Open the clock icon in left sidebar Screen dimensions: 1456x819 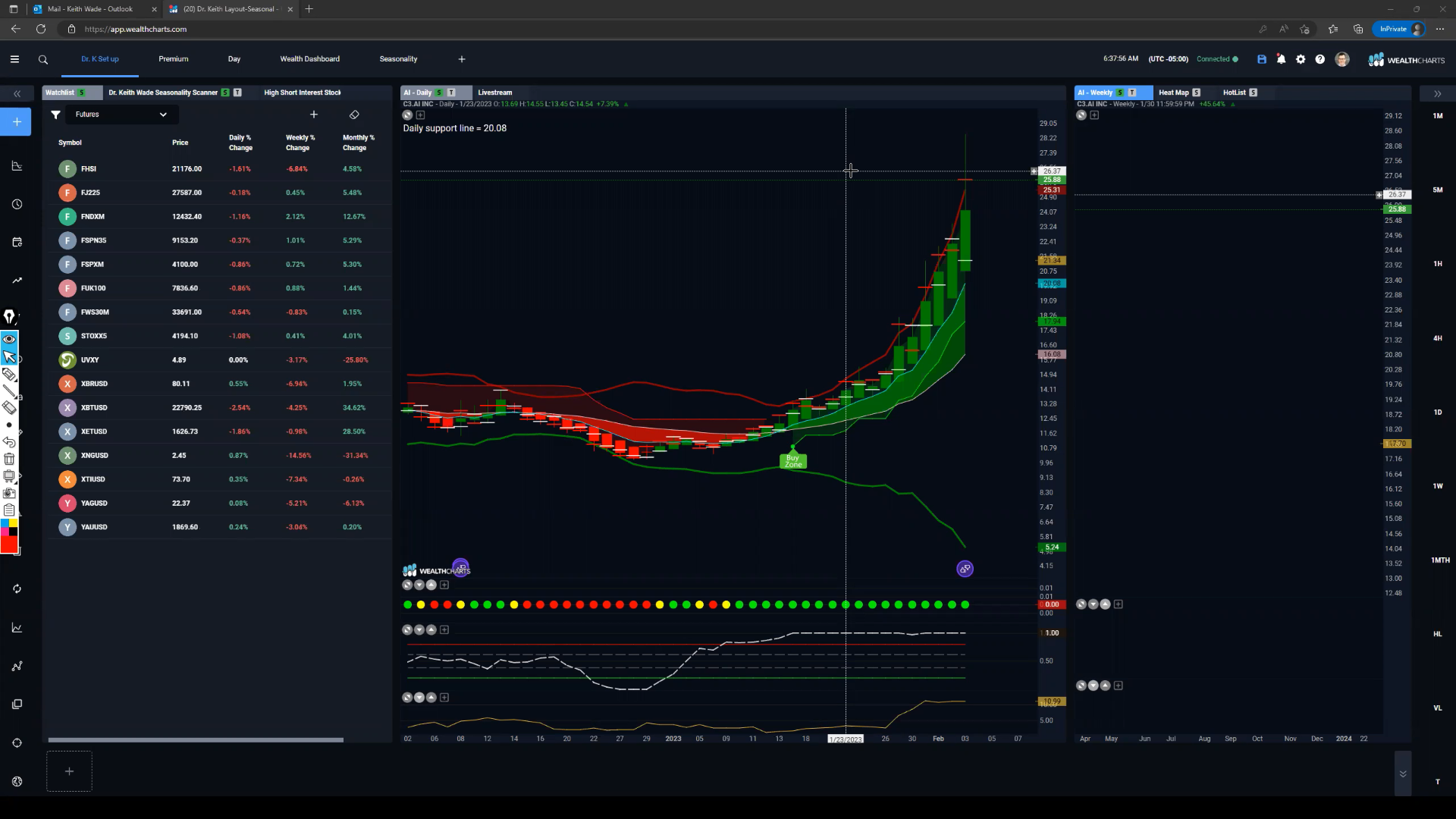[x=17, y=204]
